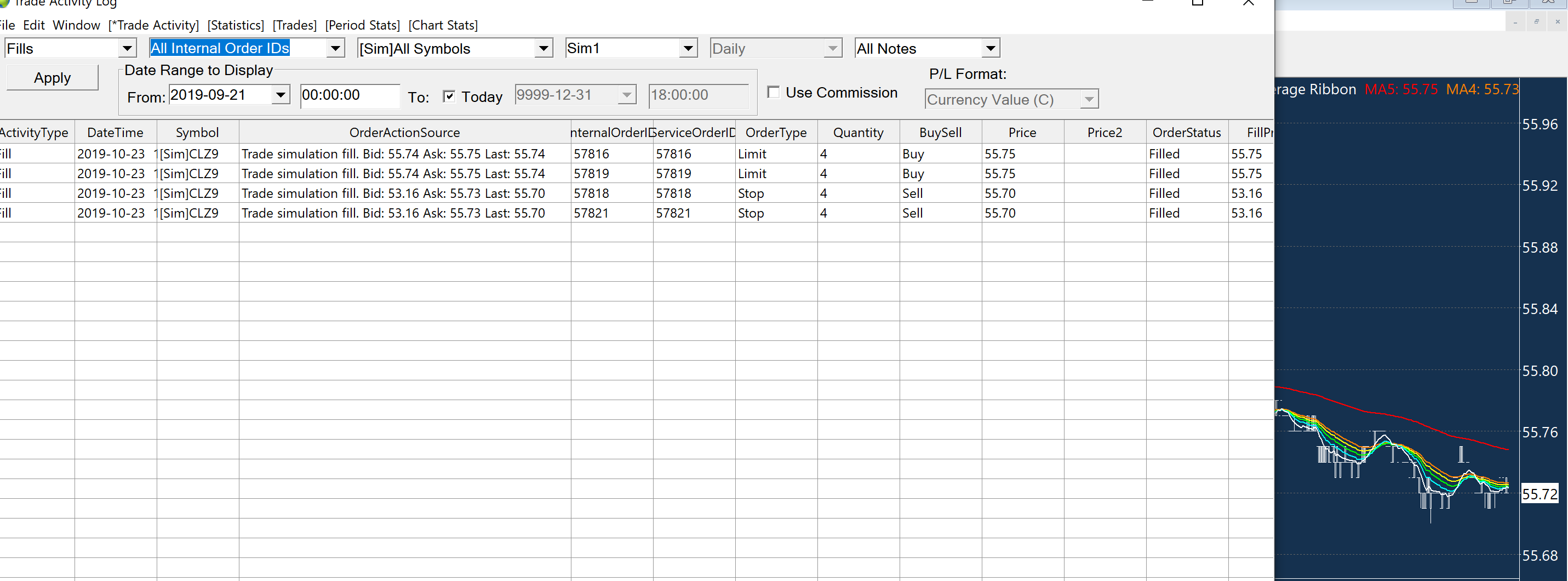
Task: Click the Quantity column header
Action: [859, 132]
